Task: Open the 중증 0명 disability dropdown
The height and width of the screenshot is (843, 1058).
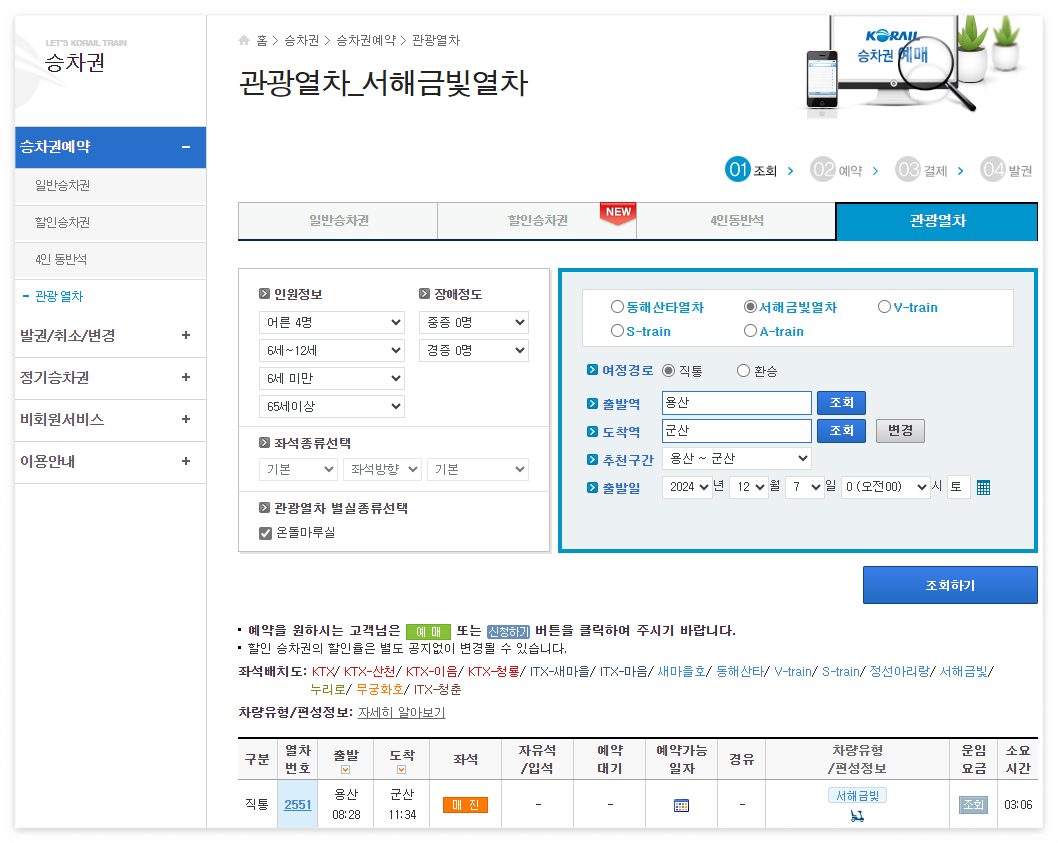Action: 474,323
